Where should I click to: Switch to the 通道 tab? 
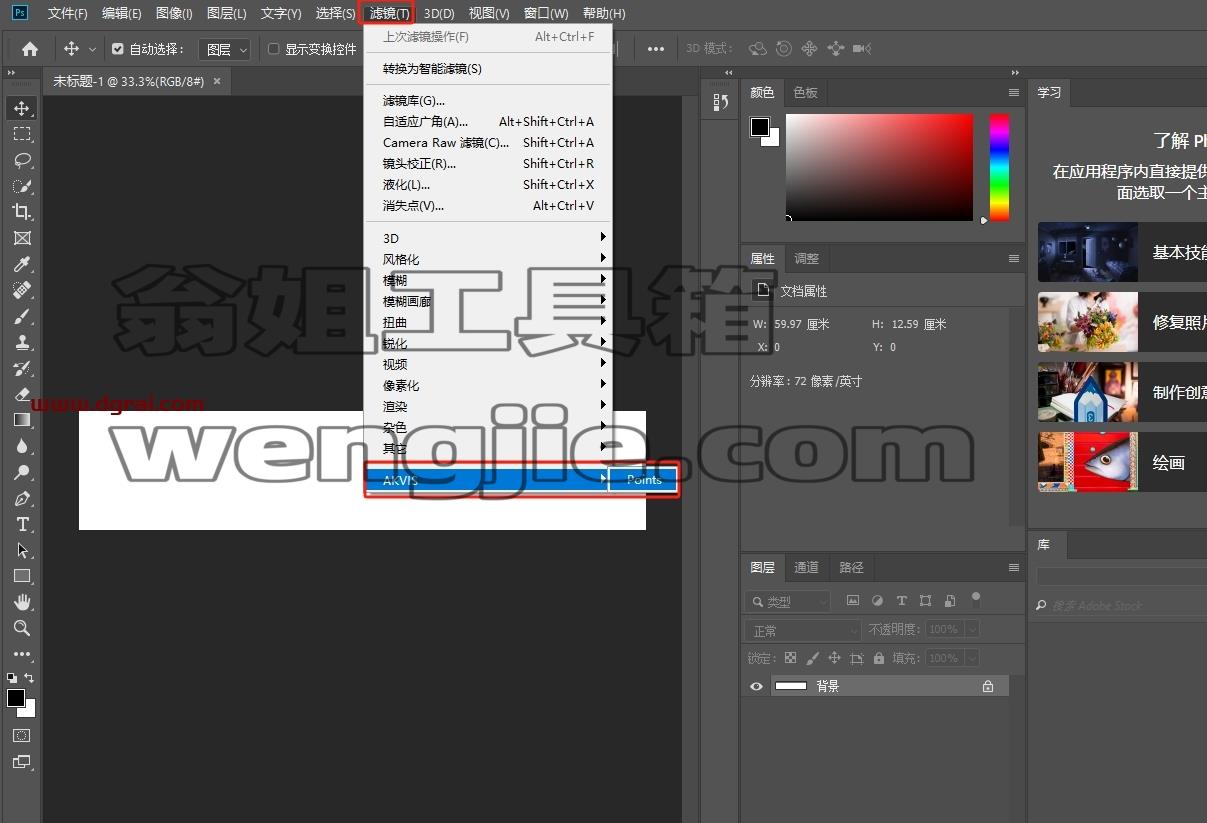pos(806,567)
